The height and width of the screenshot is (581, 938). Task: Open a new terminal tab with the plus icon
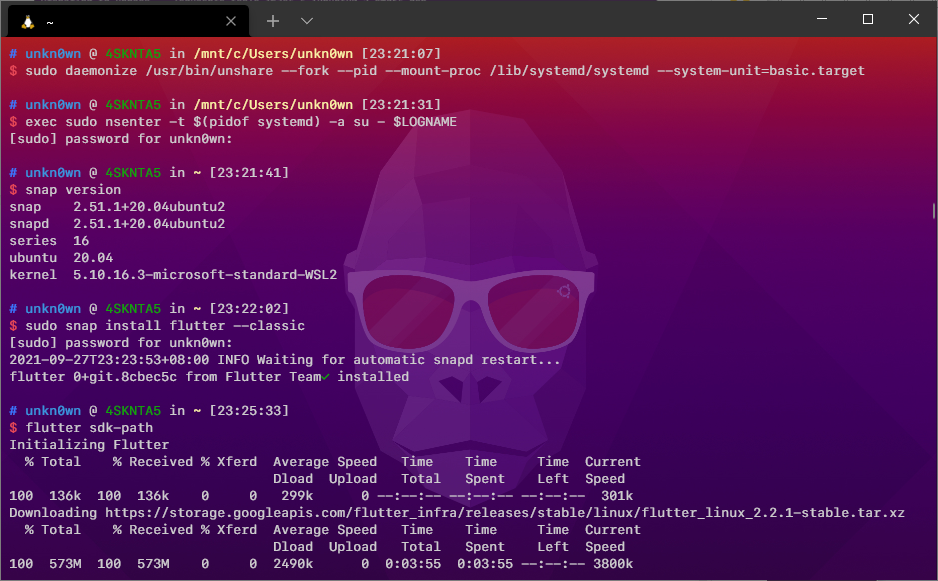272,20
